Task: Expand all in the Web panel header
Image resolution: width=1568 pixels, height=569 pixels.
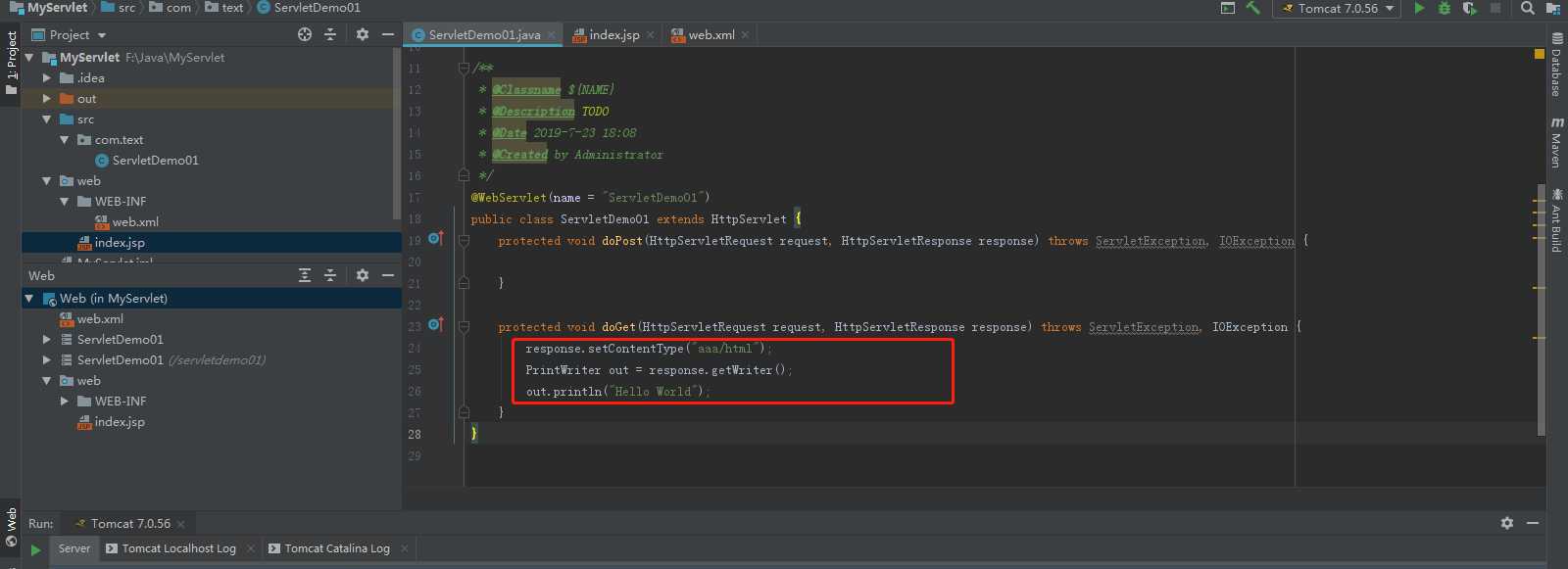Action: click(x=305, y=275)
